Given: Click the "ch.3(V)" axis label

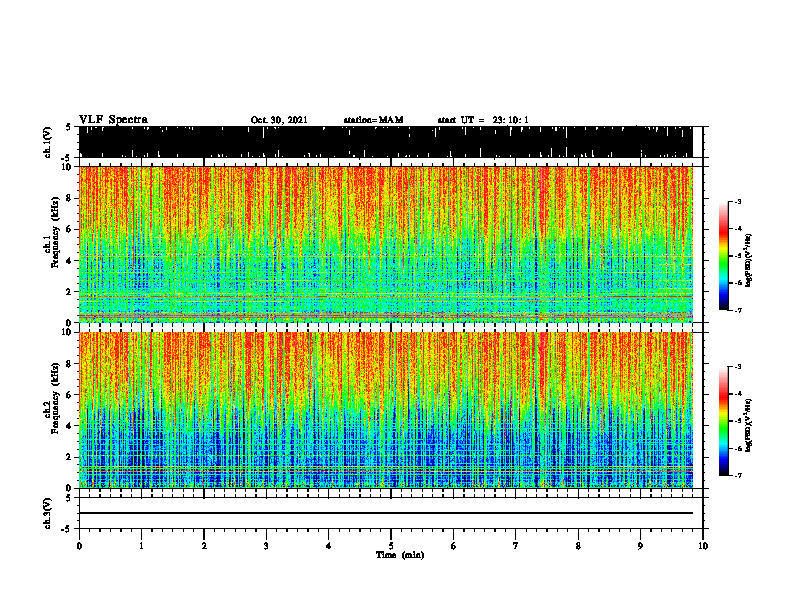Looking at the screenshot, I should click(47, 513).
